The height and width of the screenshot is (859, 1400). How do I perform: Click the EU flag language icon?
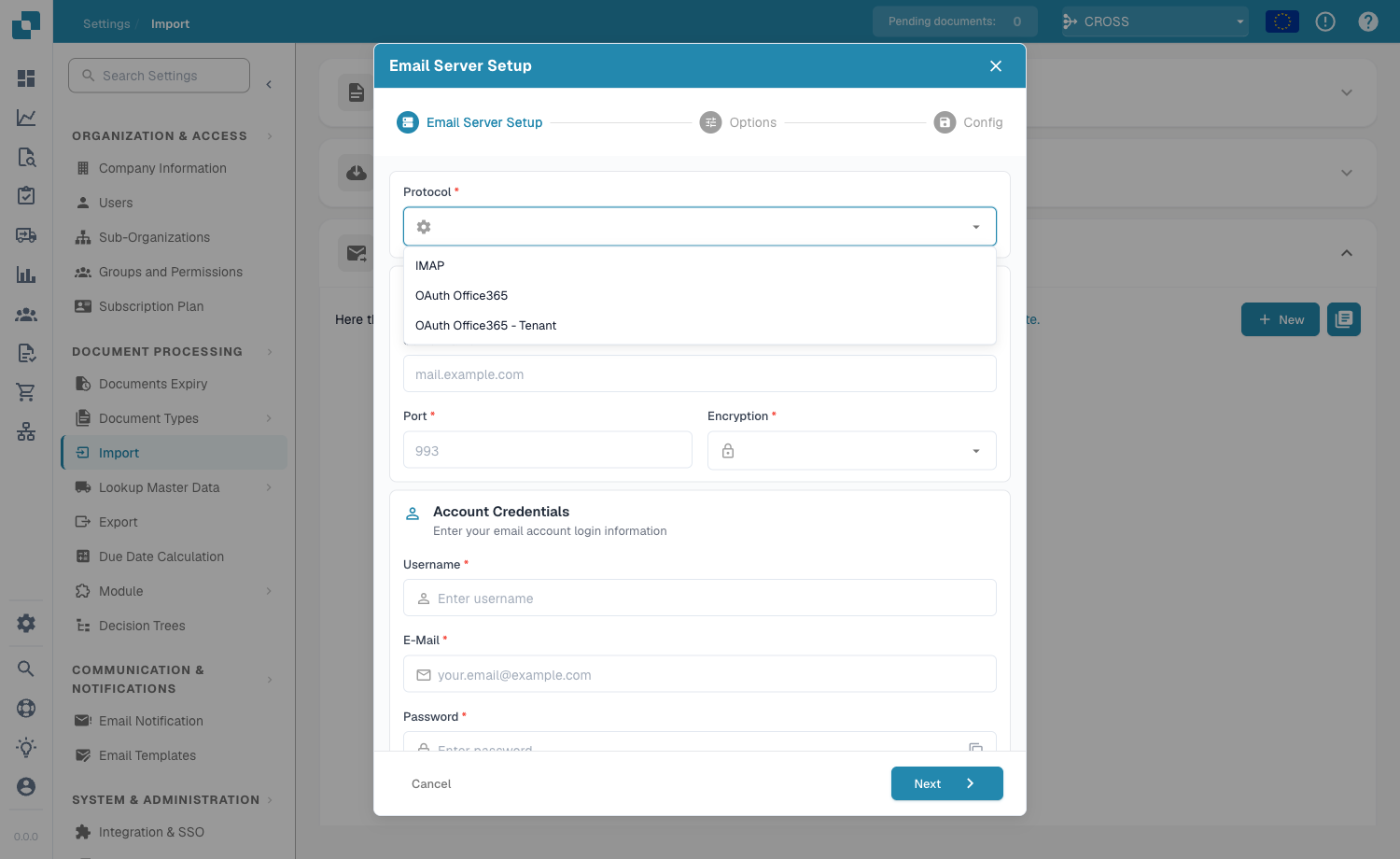coord(1282,21)
